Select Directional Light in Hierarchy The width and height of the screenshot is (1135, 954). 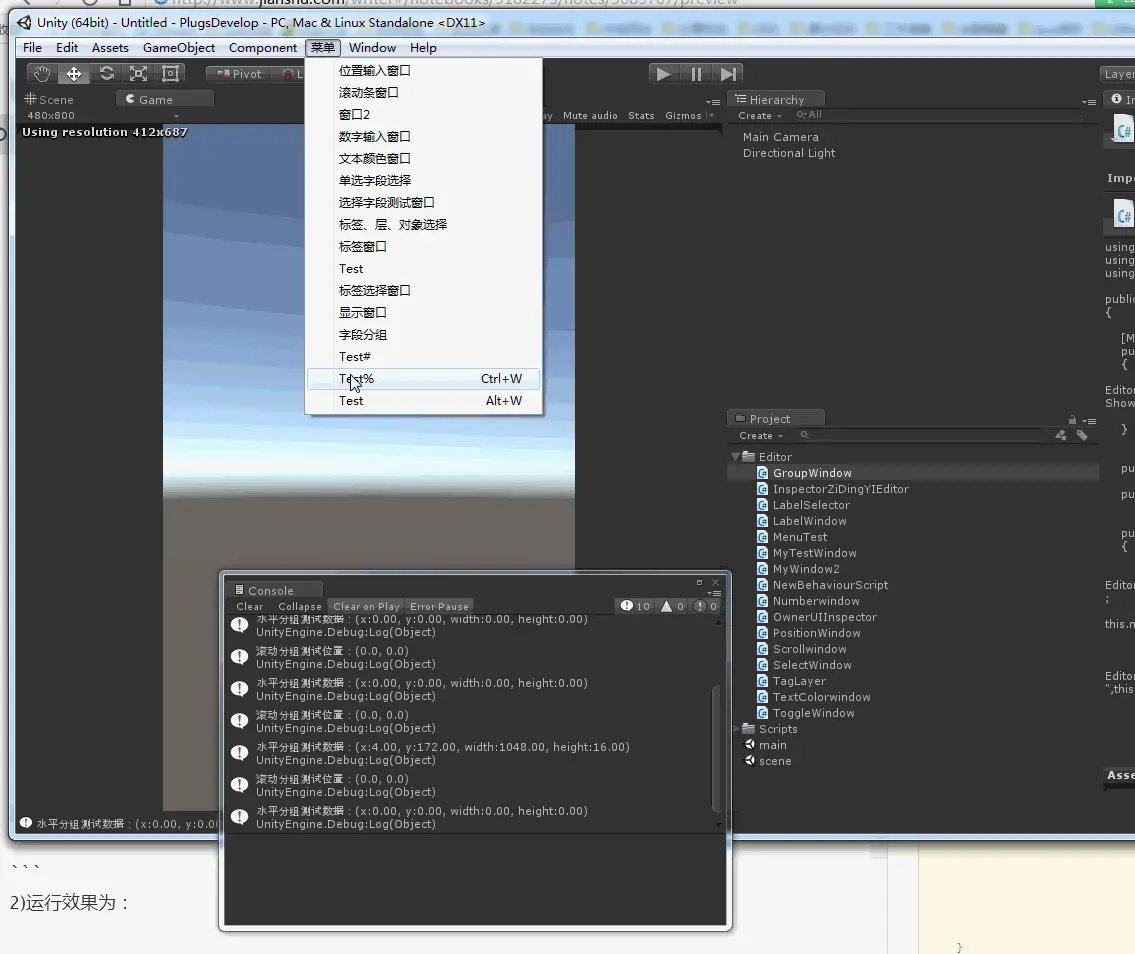coord(788,153)
